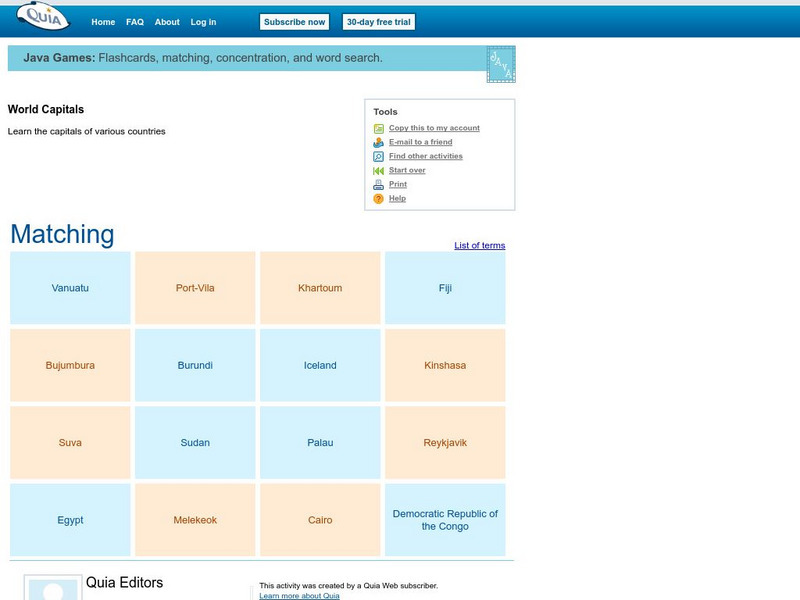Go to the About page

tap(167, 22)
